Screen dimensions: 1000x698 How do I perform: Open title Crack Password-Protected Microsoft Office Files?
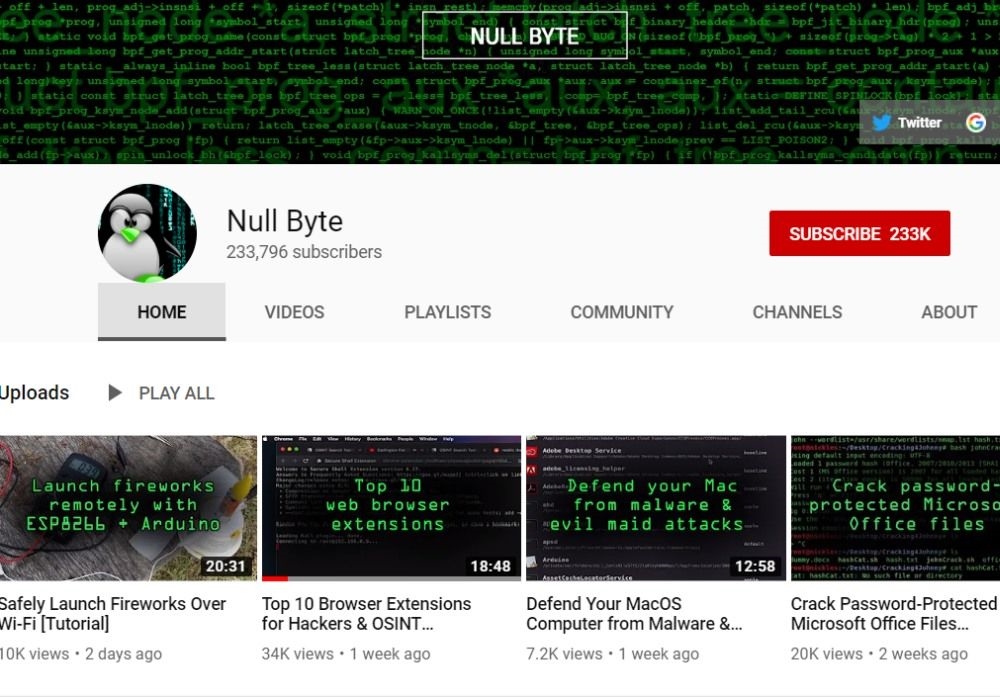point(893,613)
